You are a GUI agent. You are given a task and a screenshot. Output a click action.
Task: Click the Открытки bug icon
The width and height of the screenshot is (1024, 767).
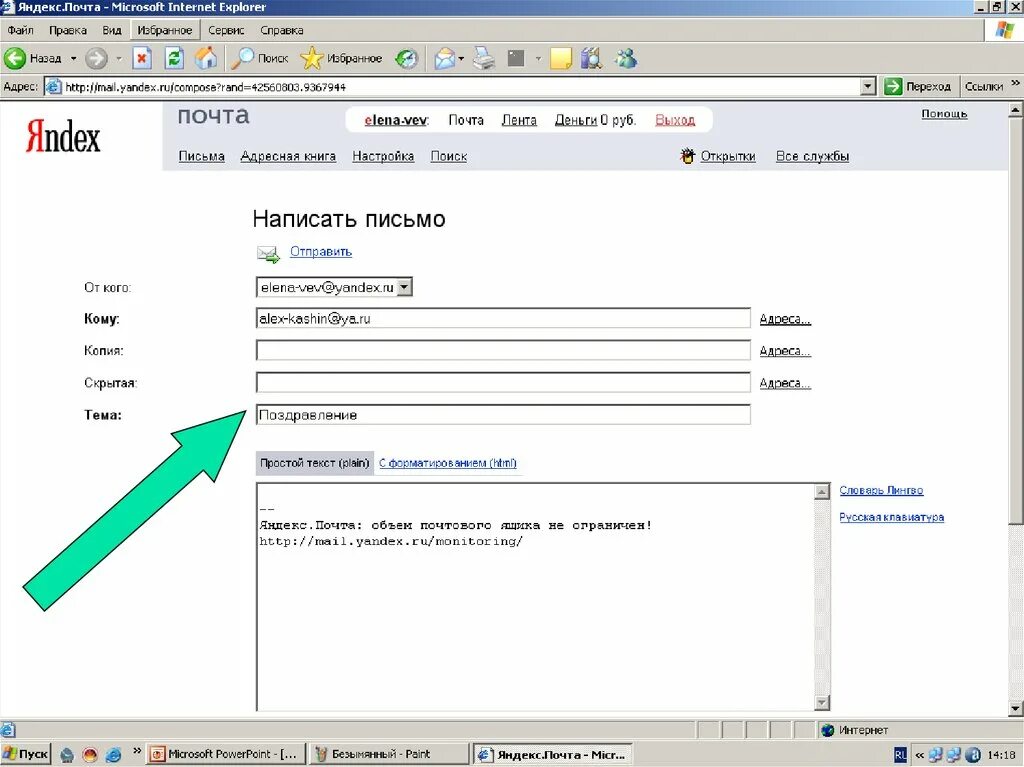687,156
